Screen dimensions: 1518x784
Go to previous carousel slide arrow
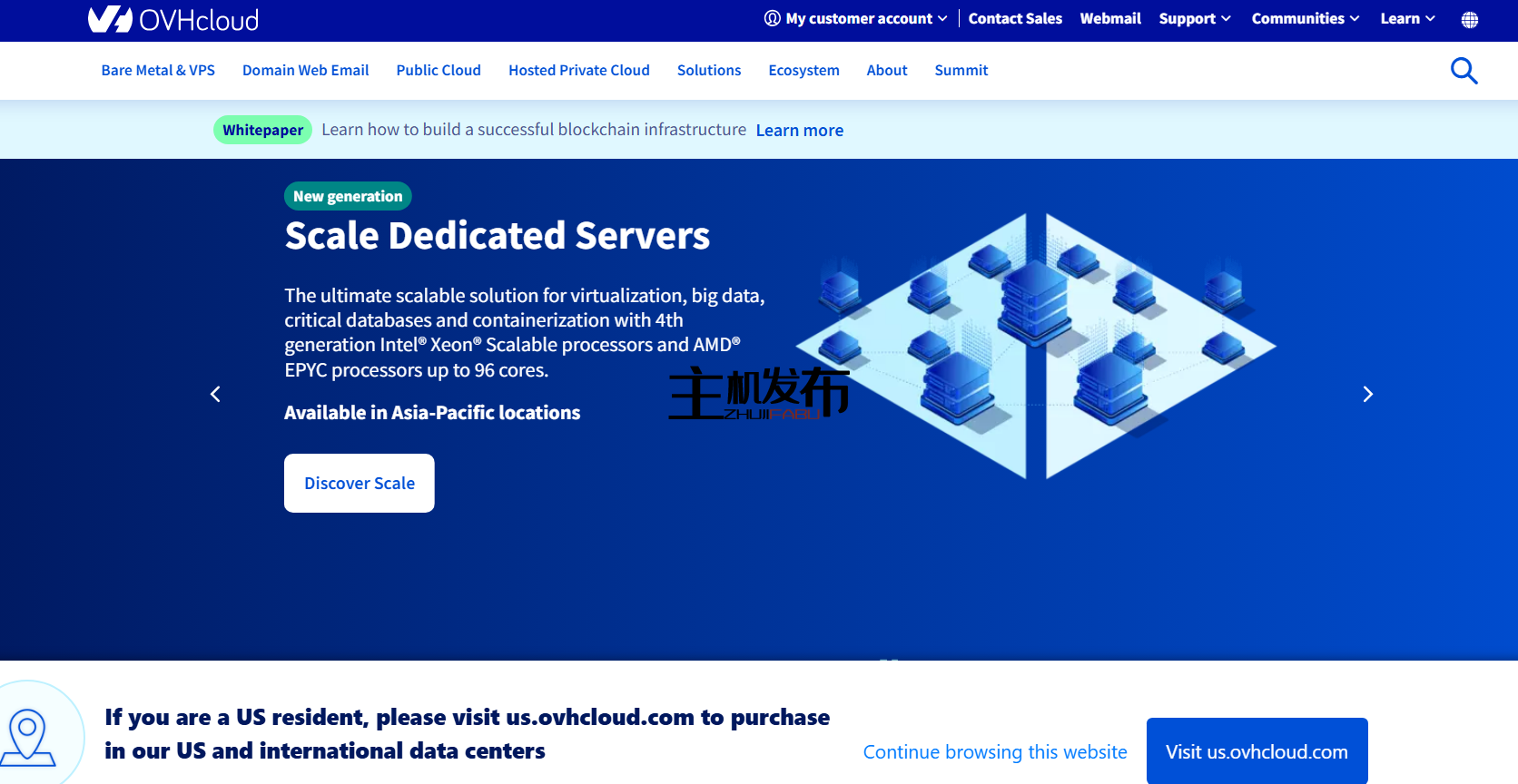(215, 394)
